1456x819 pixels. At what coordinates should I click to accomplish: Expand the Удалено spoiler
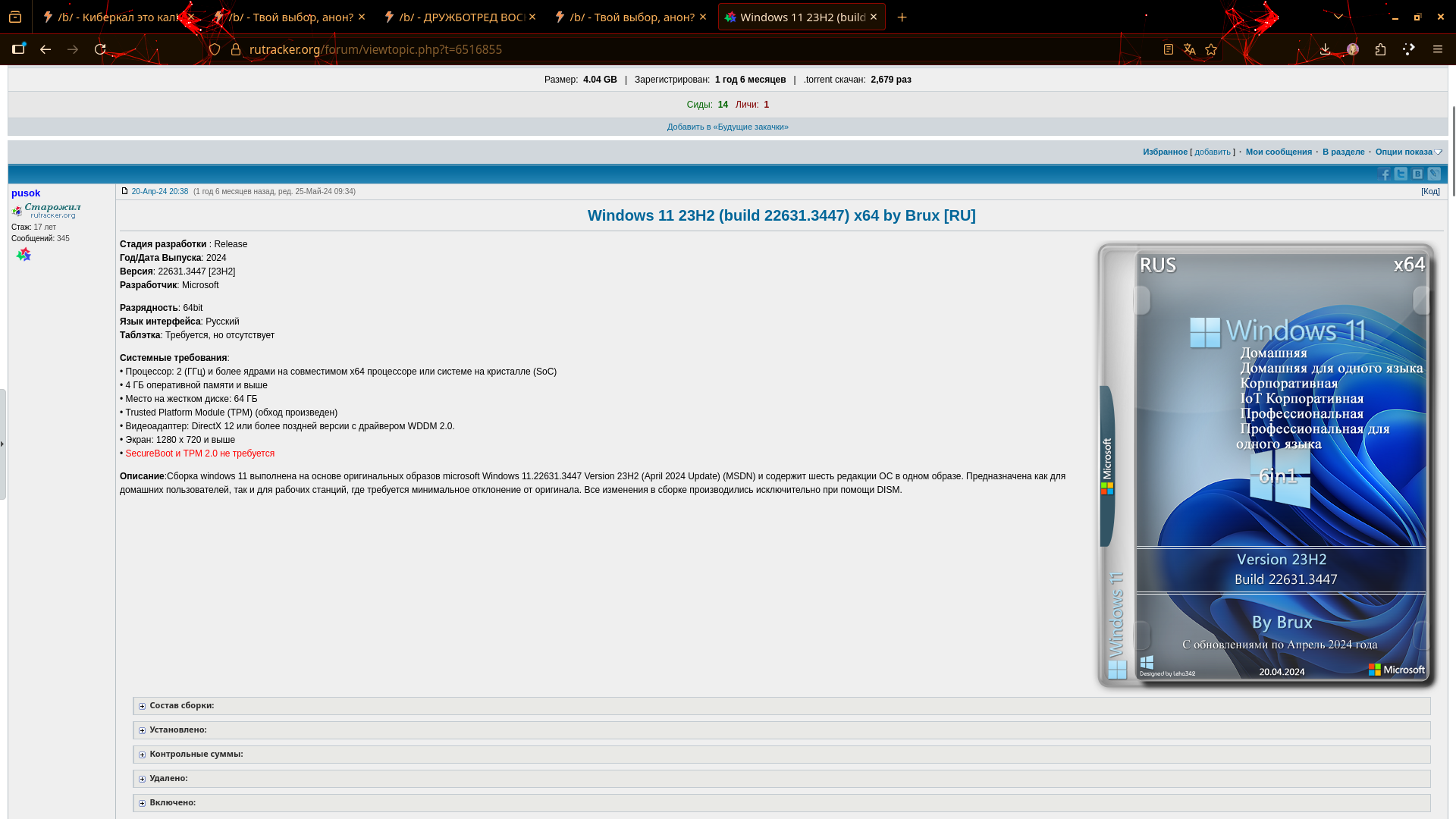coord(168,779)
